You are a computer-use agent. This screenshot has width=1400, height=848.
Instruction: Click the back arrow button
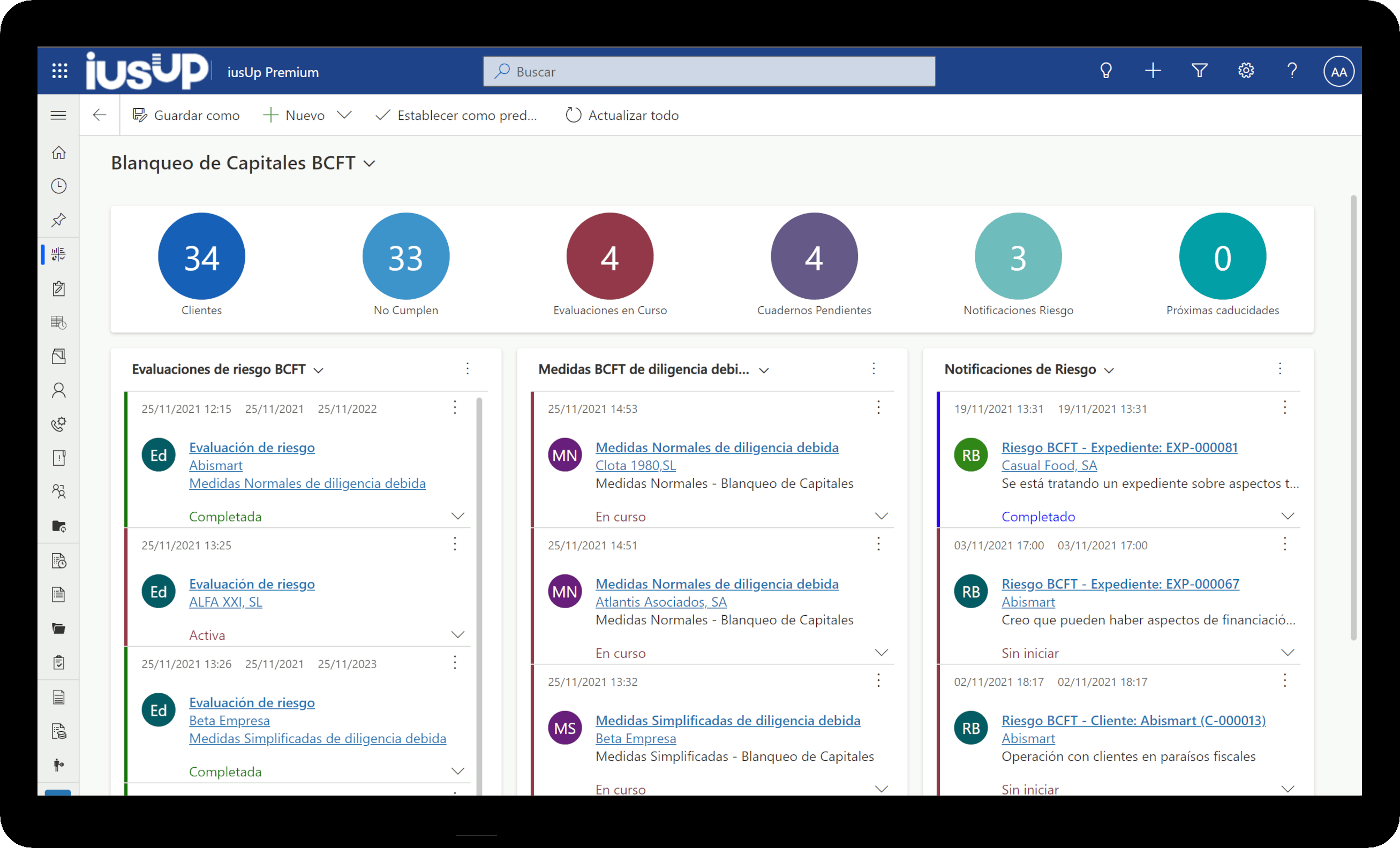tap(100, 115)
